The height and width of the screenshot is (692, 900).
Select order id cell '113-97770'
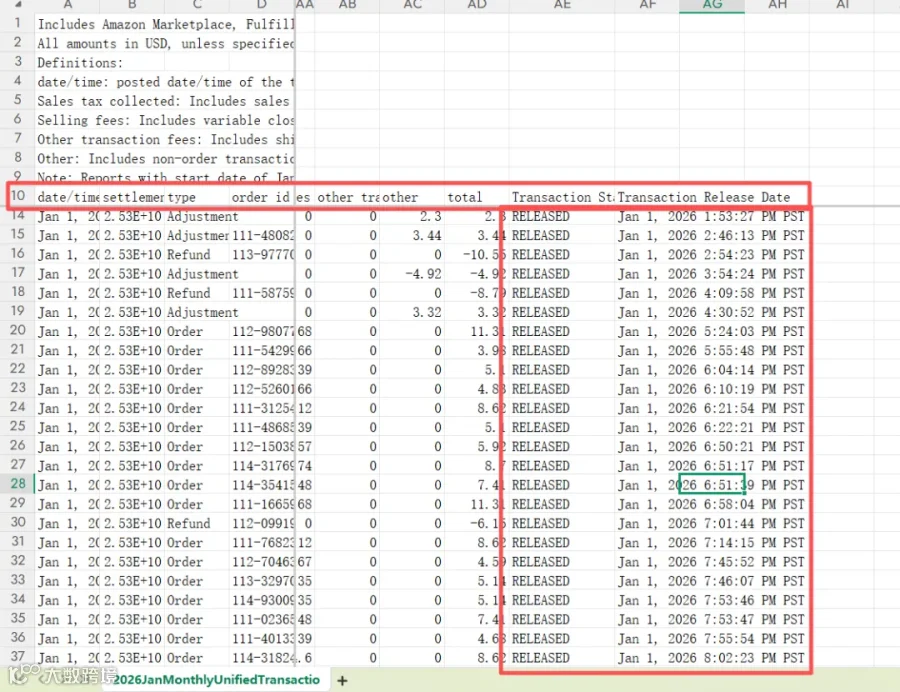pos(263,255)
